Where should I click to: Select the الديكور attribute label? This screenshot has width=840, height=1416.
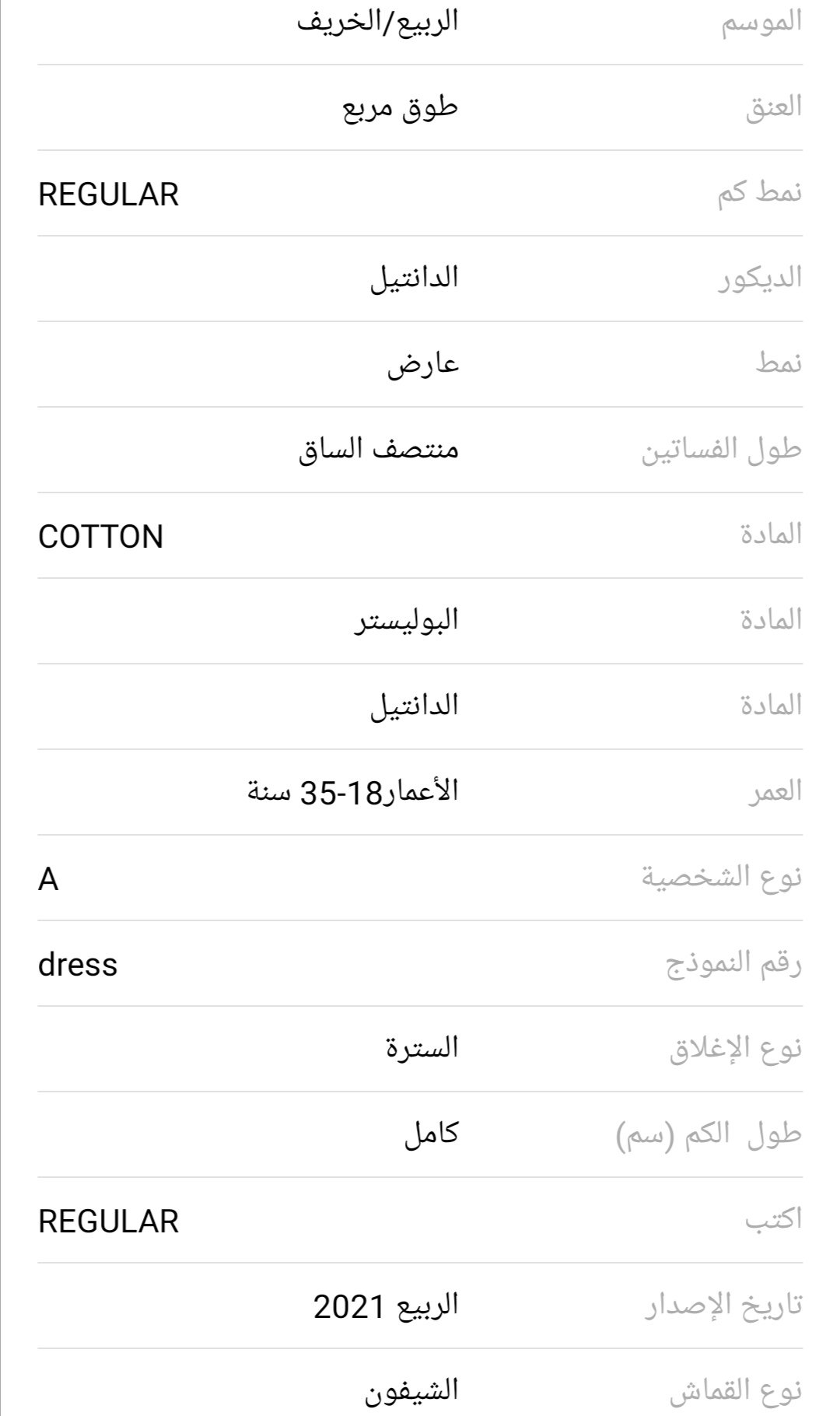click(759, 279)
